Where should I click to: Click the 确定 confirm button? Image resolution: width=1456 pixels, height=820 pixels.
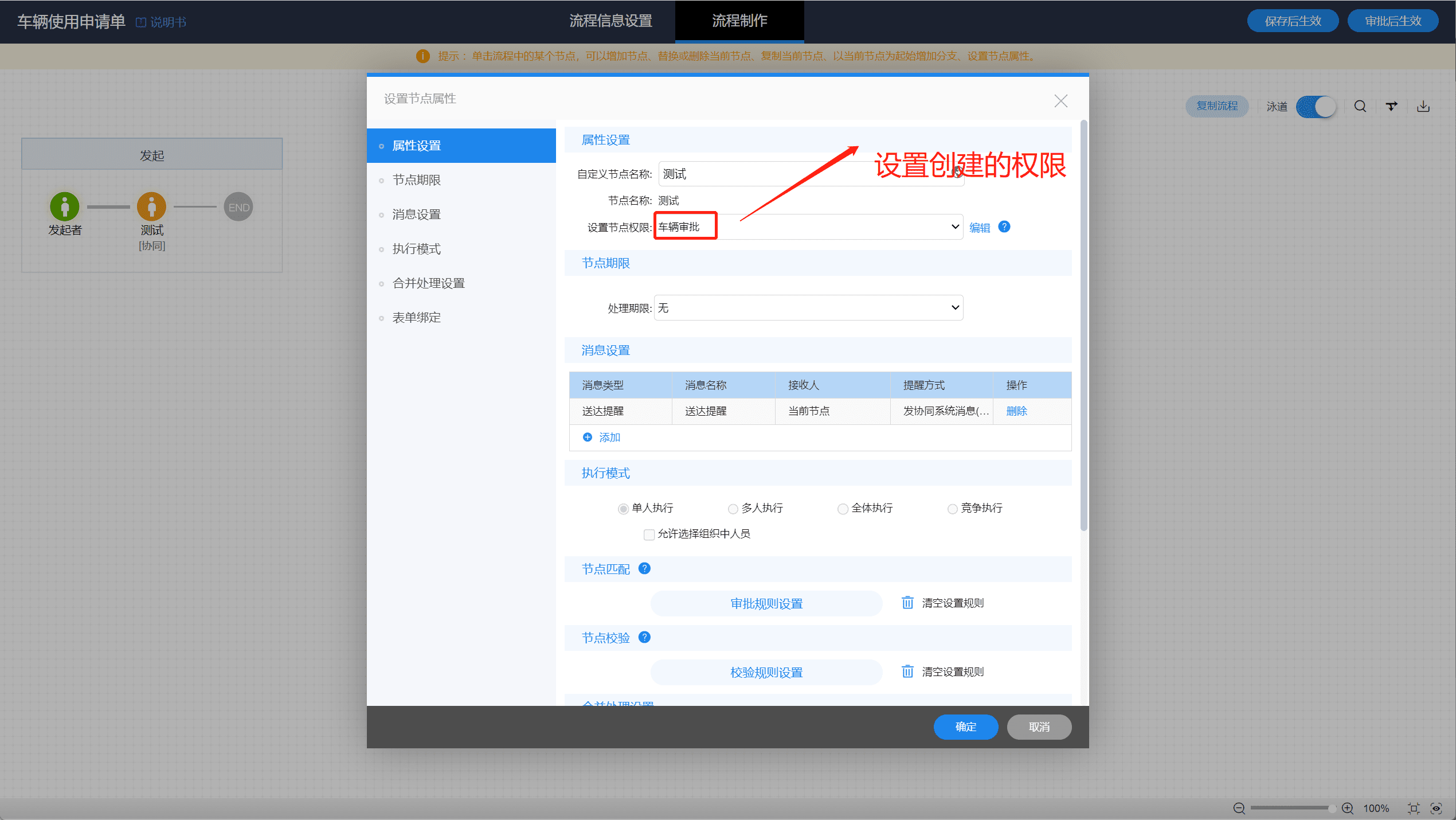[x=966, y=727]
